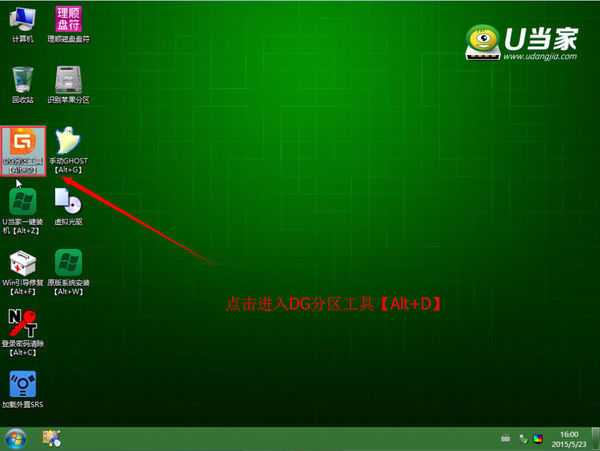This screenshot has height=451, width=600.
Task: Select the 手动GHOST [Alt+G] ghost icon
Action: click(68, 150)
